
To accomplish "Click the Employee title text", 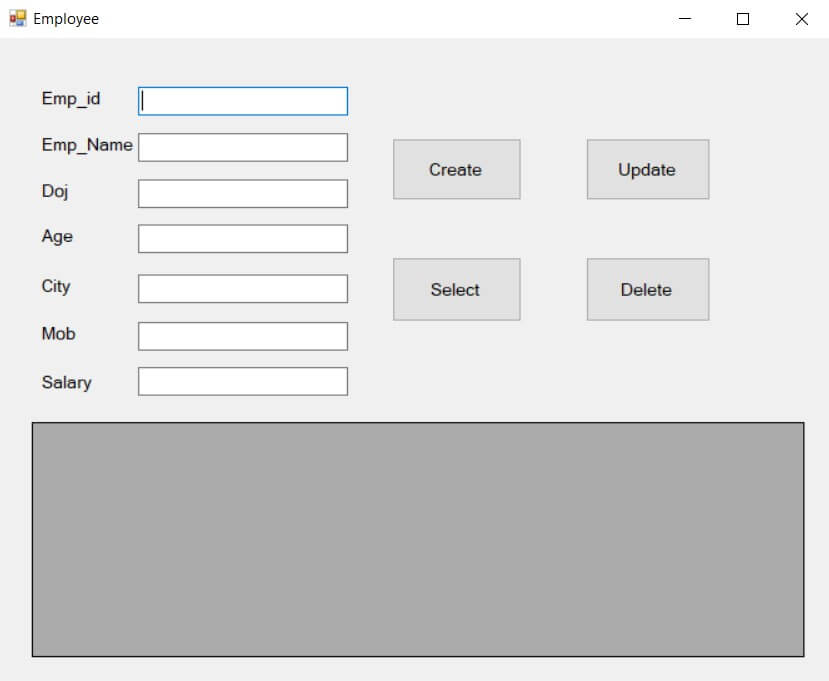I will click(x=66, y=19).
